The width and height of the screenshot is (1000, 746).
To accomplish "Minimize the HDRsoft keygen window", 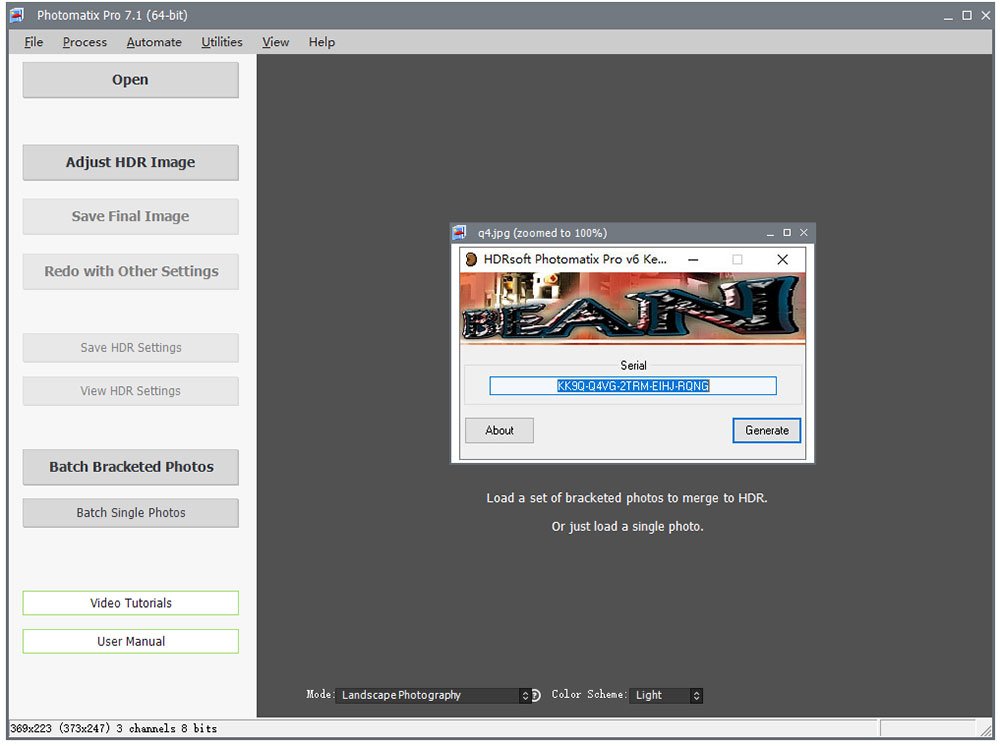I will (x=693, y=260).
